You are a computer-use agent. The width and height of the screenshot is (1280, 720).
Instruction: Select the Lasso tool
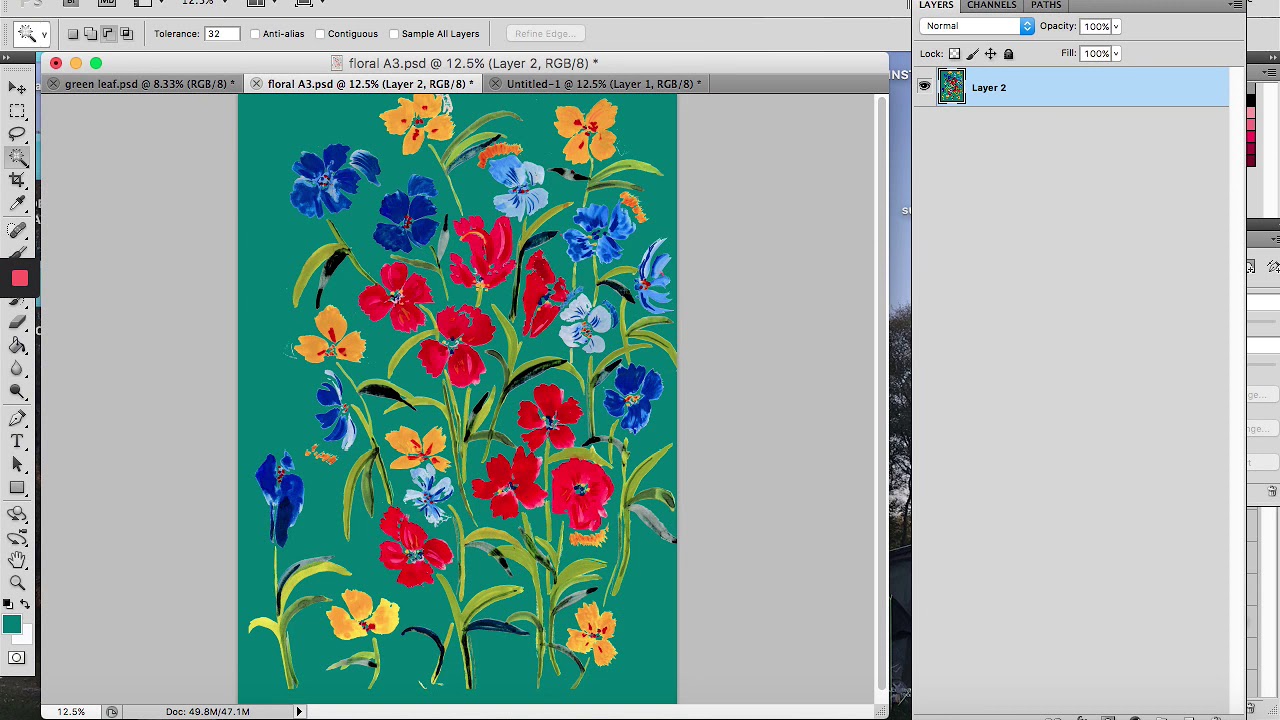17,134
